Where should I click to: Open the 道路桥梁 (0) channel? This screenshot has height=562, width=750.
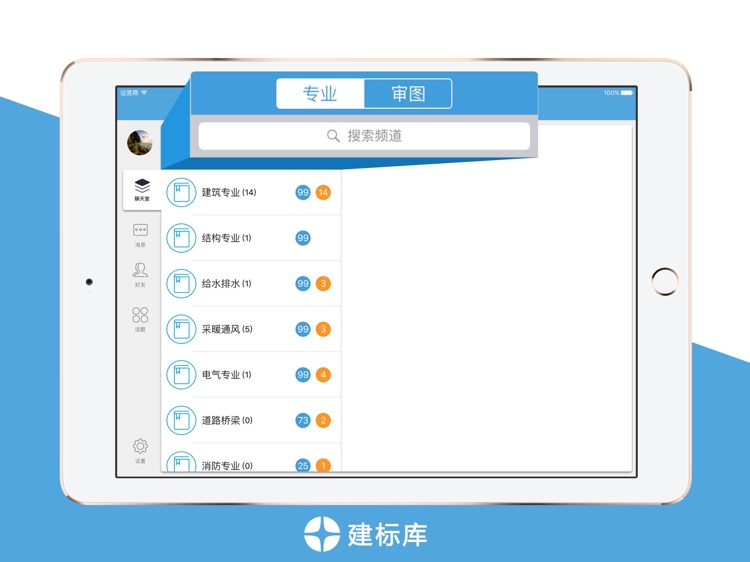pyautogui.click(x=251, y=420)
